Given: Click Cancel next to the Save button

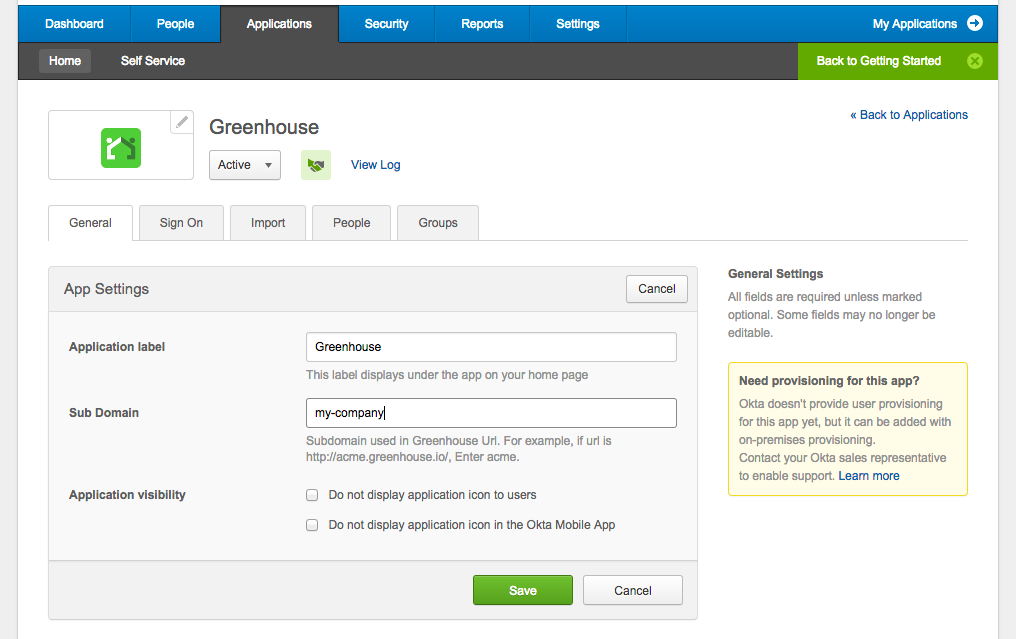Looking at the screenshot, I should [x=633, y=590].
